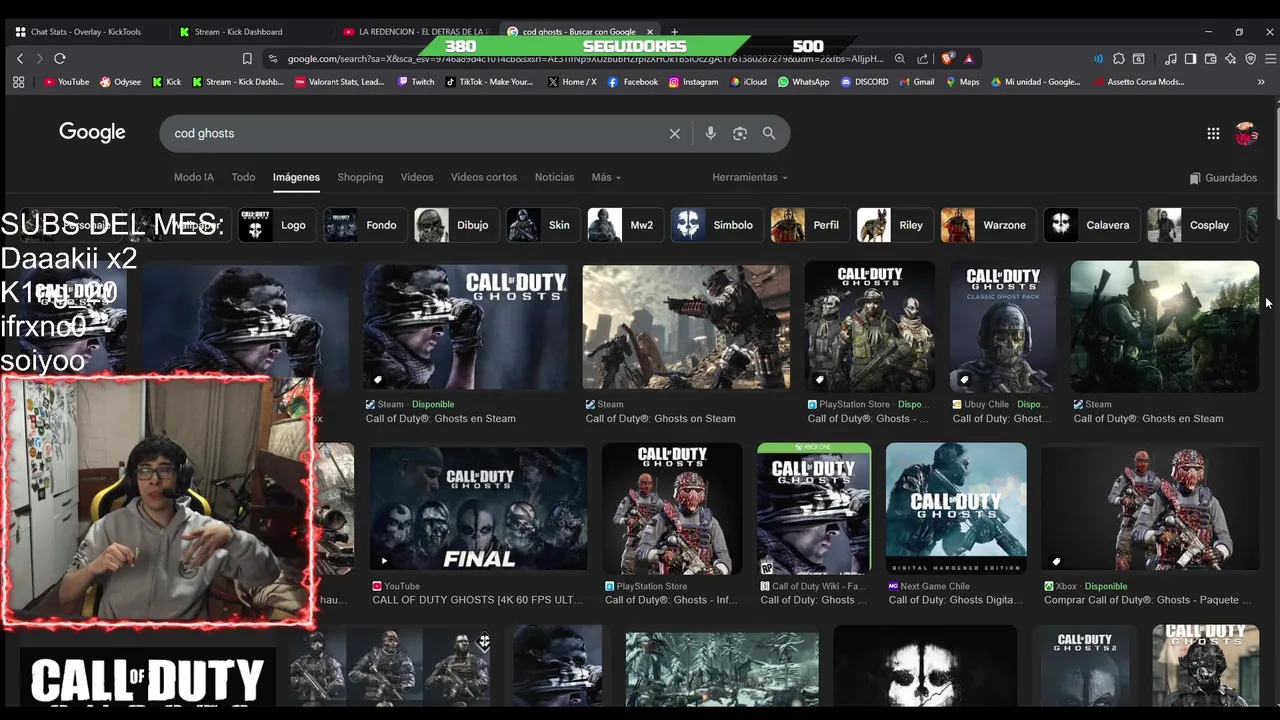
Task: Toggle the browser sidebar panel icon
Action: click(x=1190, y=59)
